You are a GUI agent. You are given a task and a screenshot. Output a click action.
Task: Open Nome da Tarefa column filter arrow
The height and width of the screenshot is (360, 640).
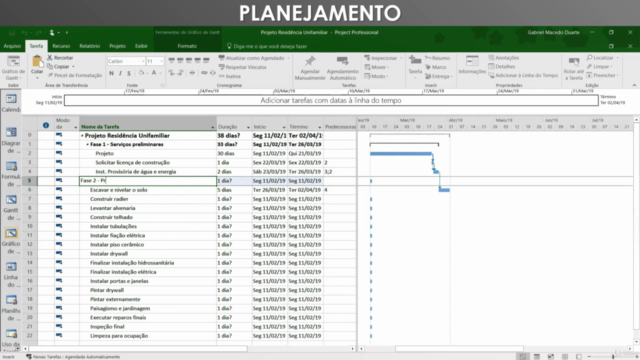[x=212, y=127]
